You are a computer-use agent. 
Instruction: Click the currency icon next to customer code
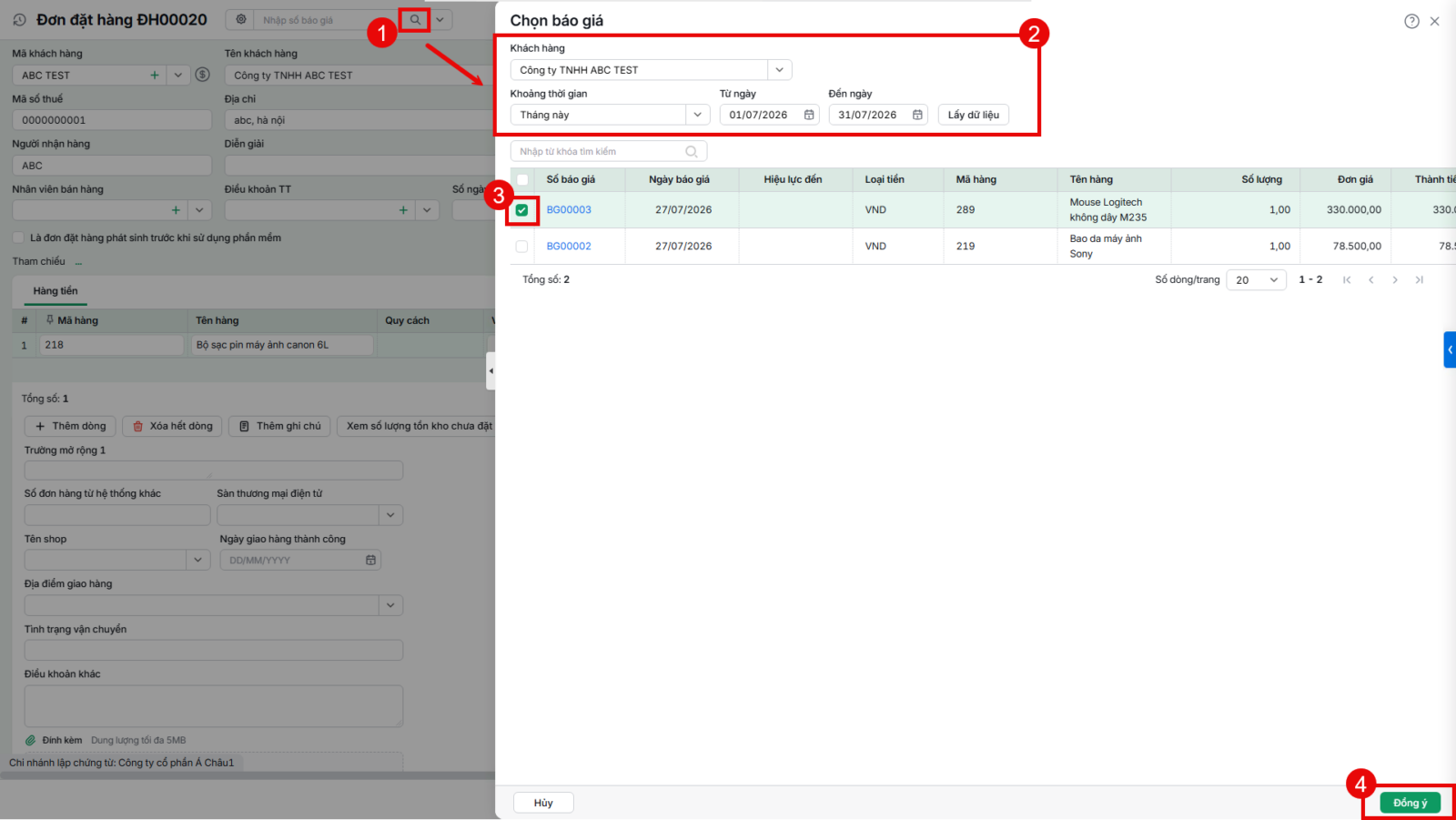[203, 75]
